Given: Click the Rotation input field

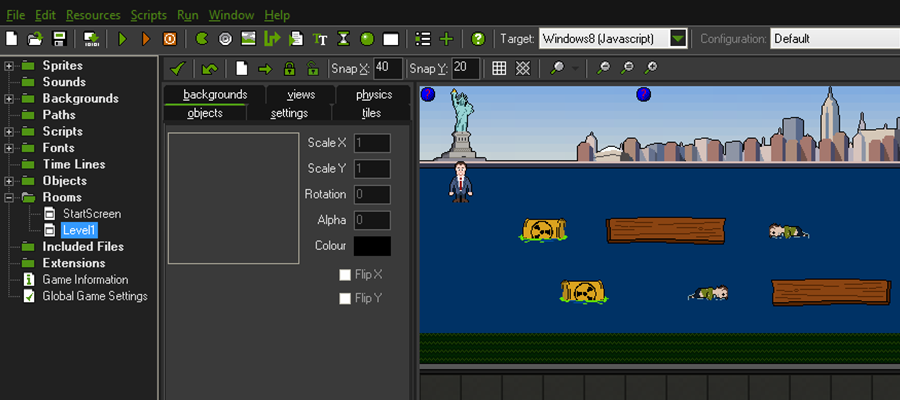Looking at the screenshot, I should [372, 195].
